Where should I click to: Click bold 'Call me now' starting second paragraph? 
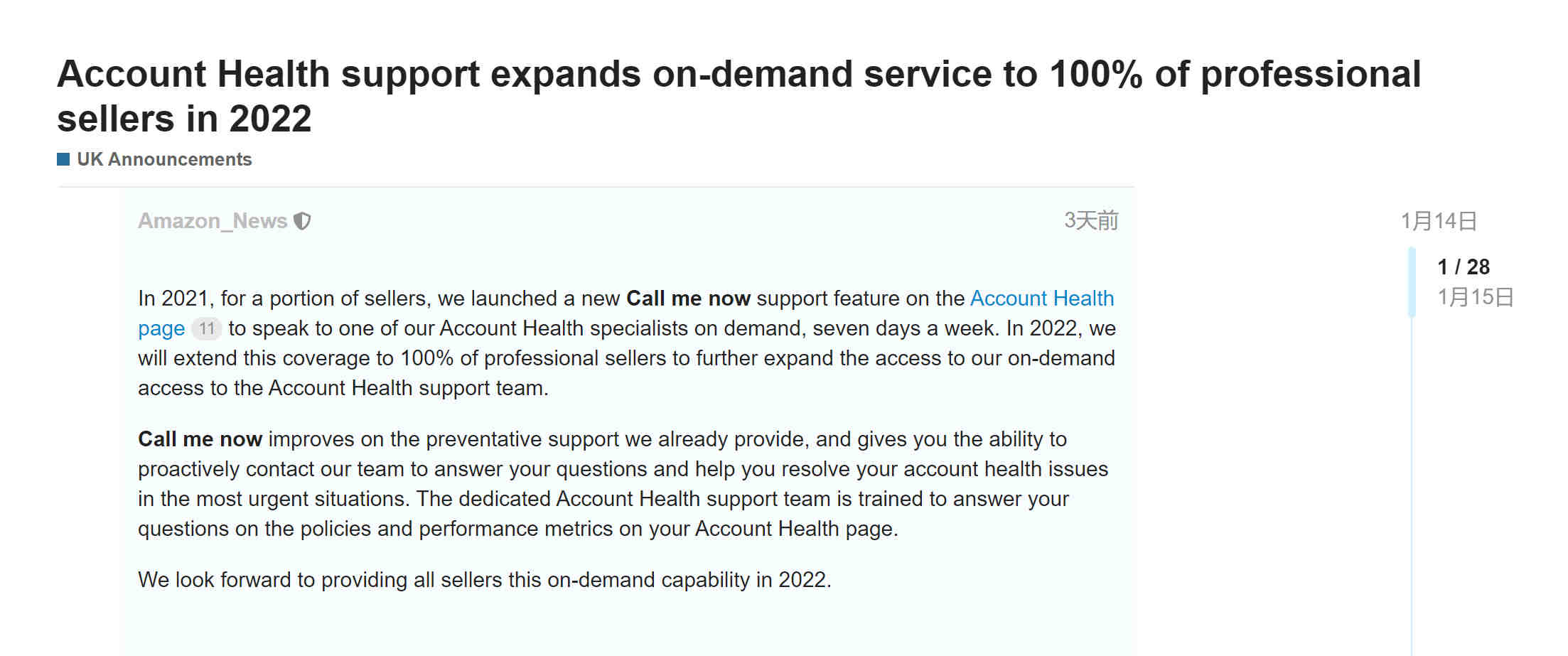[200, 439]
